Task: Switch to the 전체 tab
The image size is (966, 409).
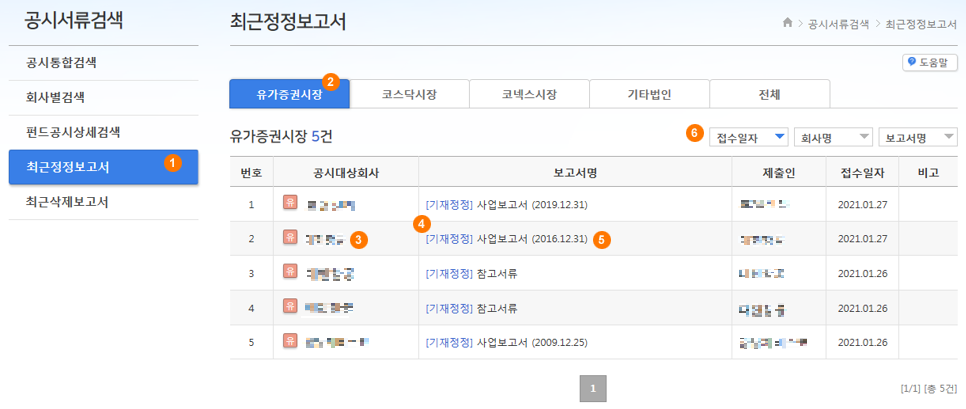Action: (769, 94)
